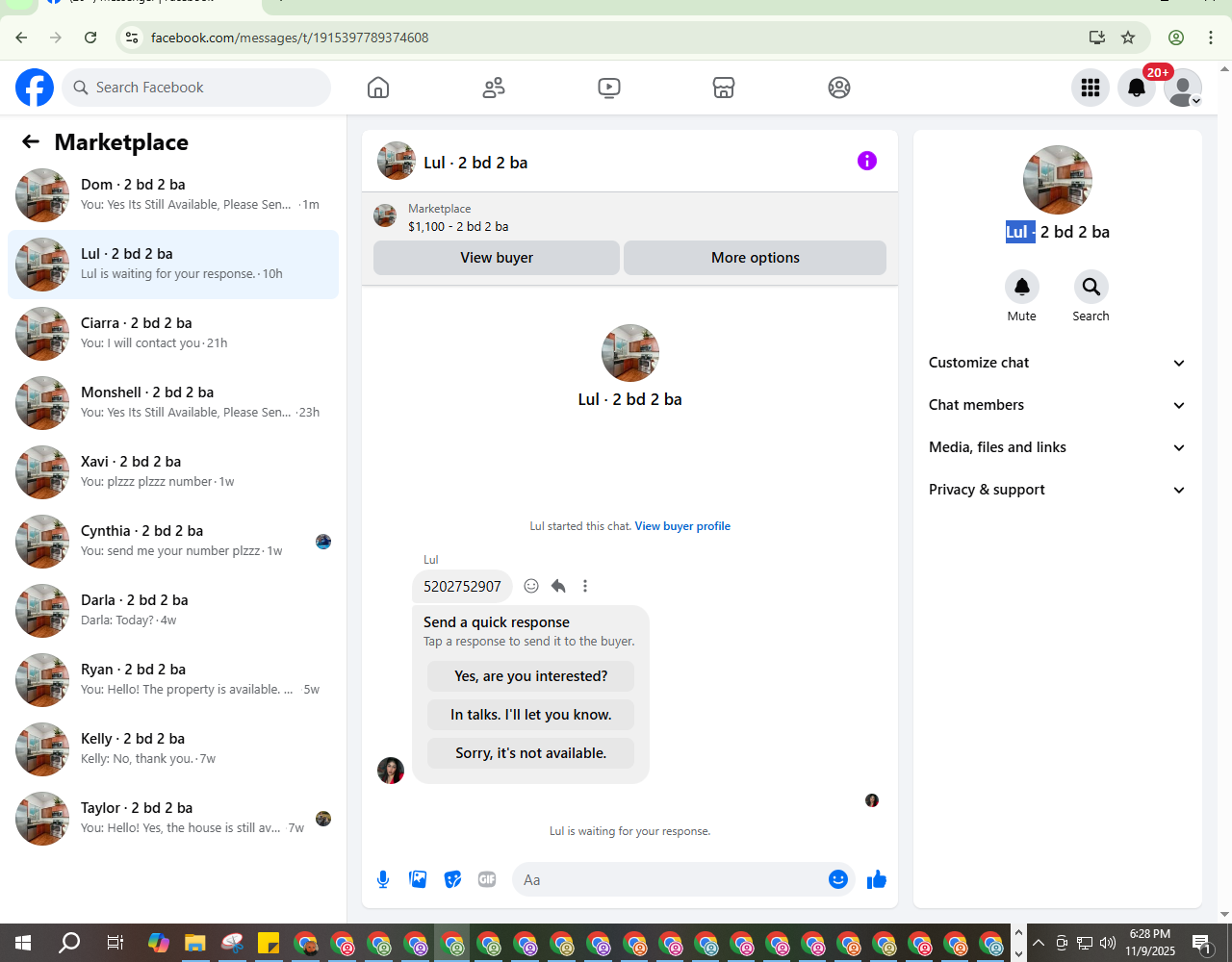Open the Monshell · 2 bd 2 ba conversation
The height and width of the screenshot is (962, 1232).
coord(173,403)
